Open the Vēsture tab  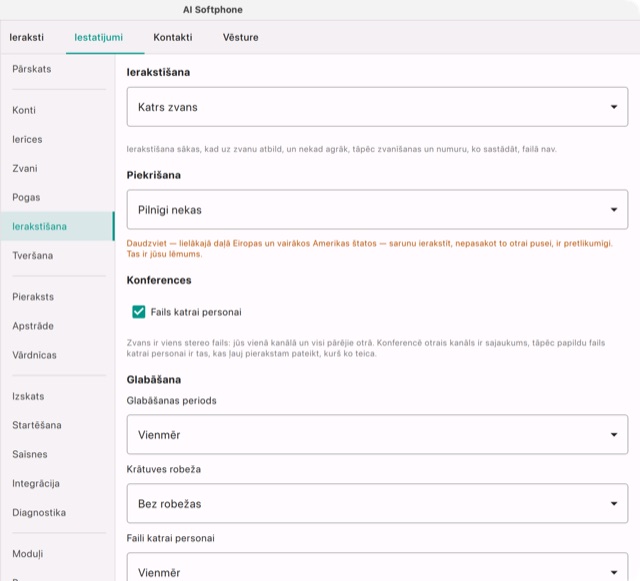[240, 37]
